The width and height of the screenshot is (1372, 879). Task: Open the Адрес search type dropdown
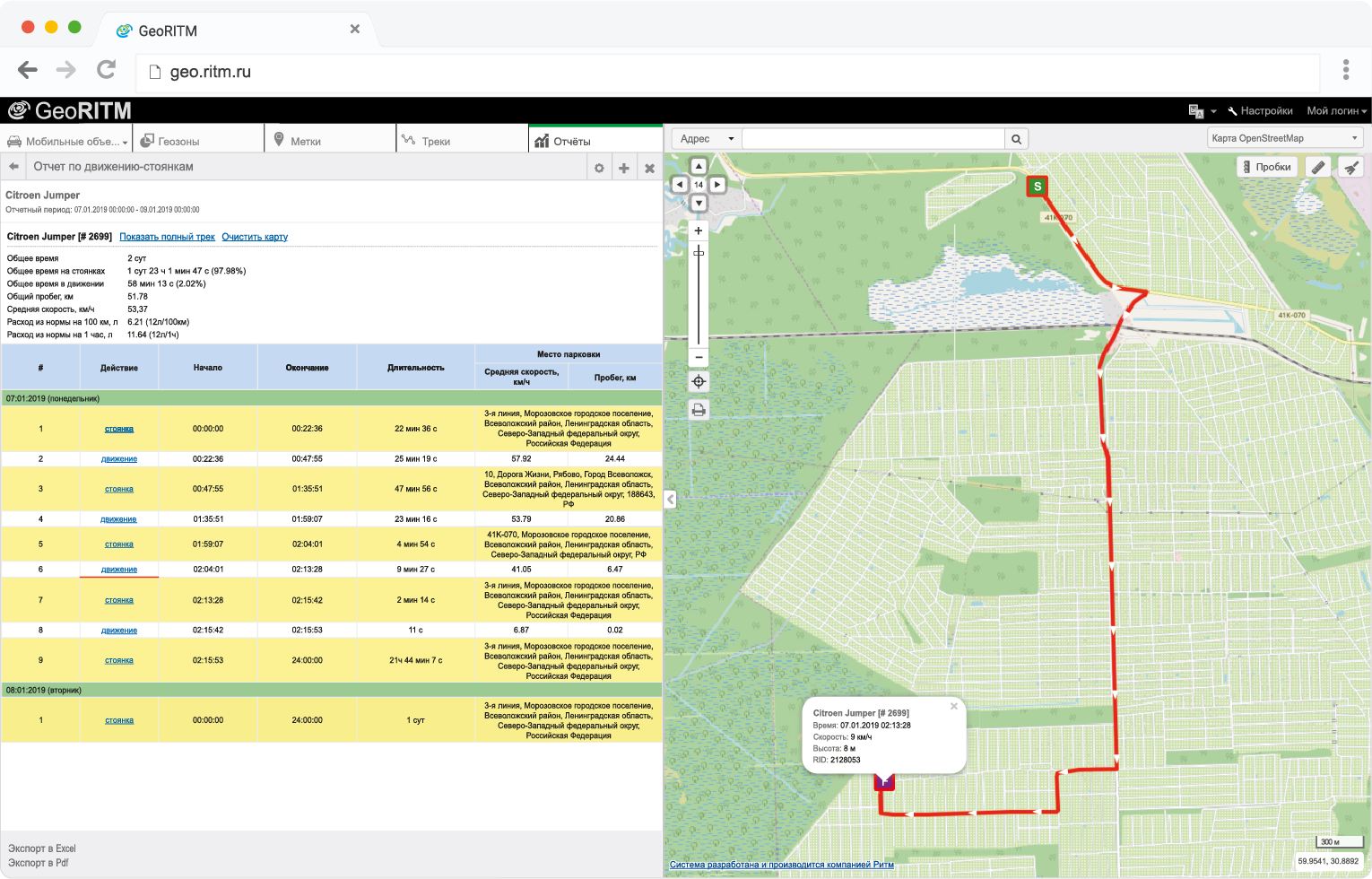707,139
